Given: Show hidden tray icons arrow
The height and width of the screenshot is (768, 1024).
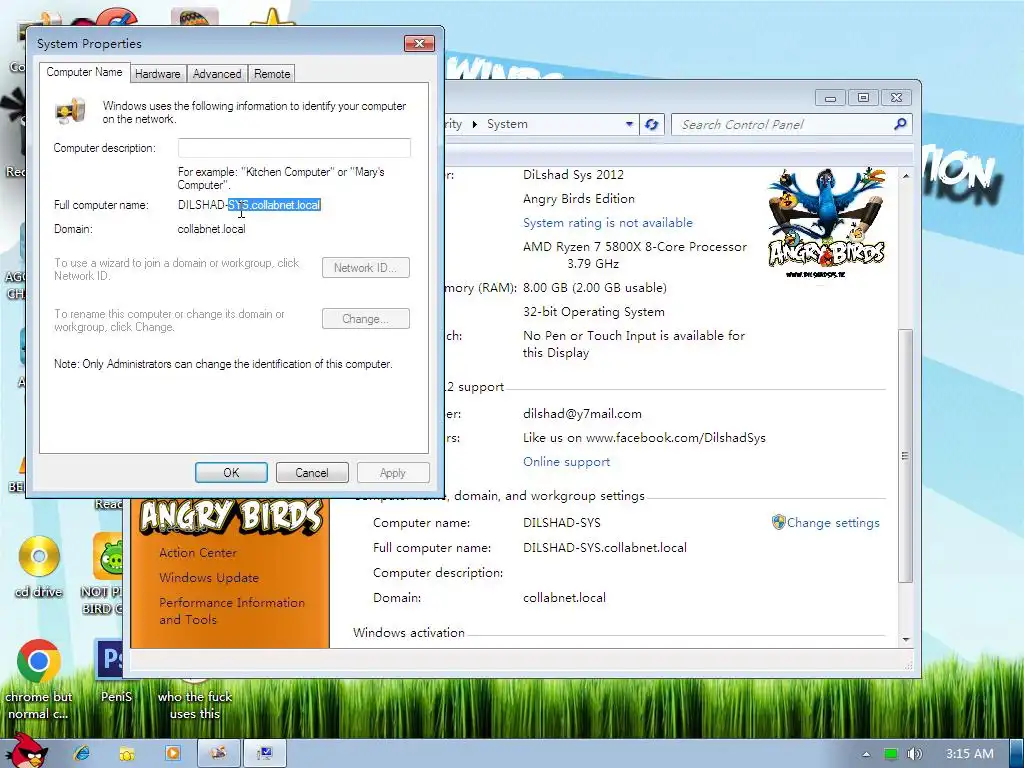Looking at the screenshot, I should pyautogui.click(x=866, y=754).
